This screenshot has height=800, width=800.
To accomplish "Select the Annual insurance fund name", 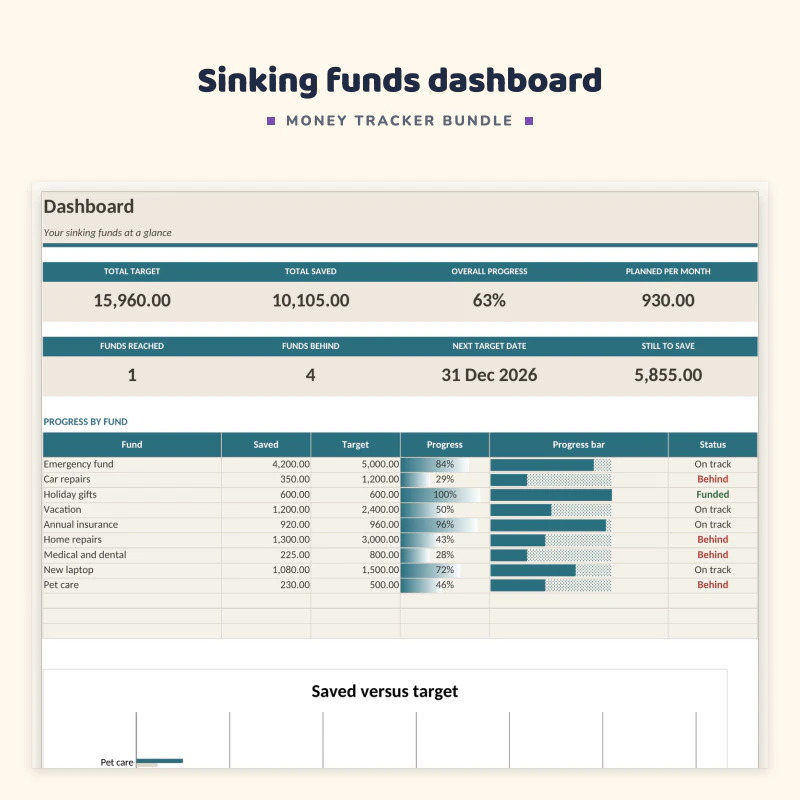I will pyautogui.click(x=81, y=524).
